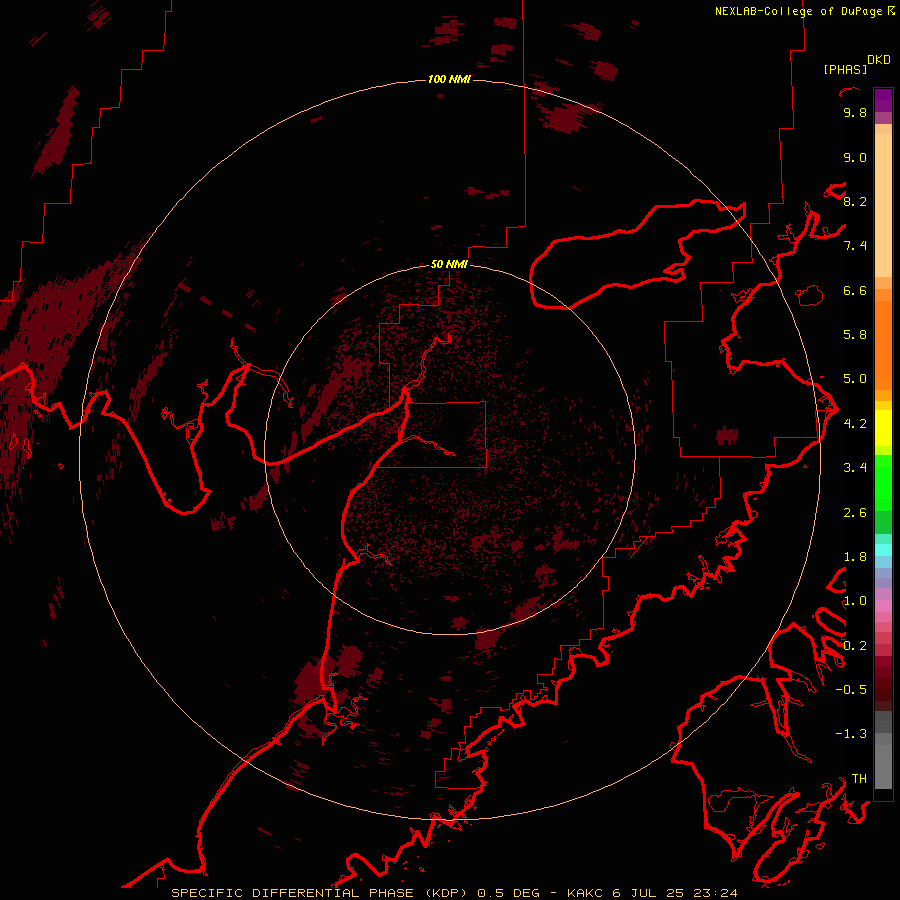Viewport: 900px width, 900px height.
Task: Click the 50 NMI range ring label
Action: point(449,264)
